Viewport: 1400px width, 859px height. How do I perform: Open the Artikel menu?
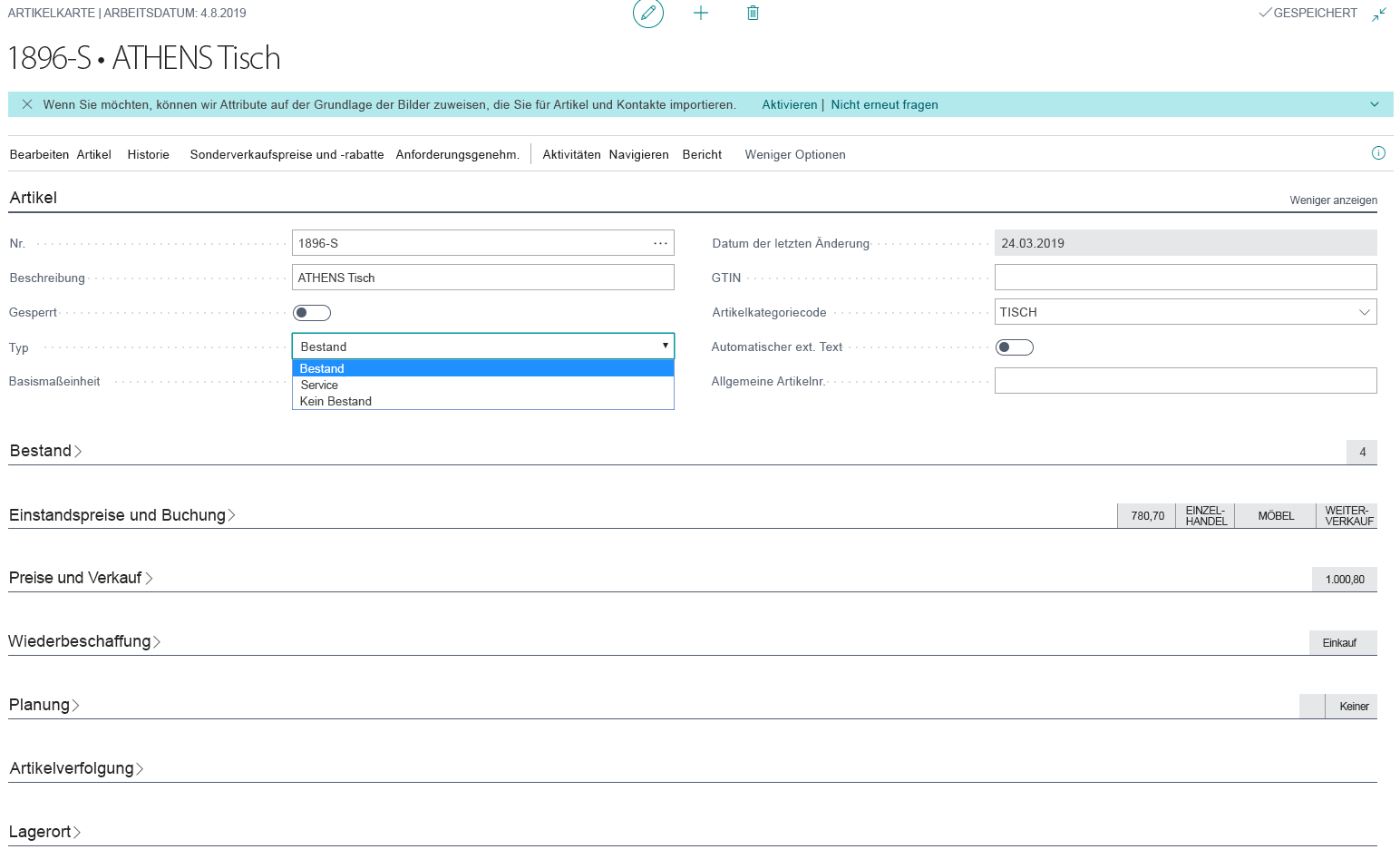pyautogui.click(x=93, y=154)
